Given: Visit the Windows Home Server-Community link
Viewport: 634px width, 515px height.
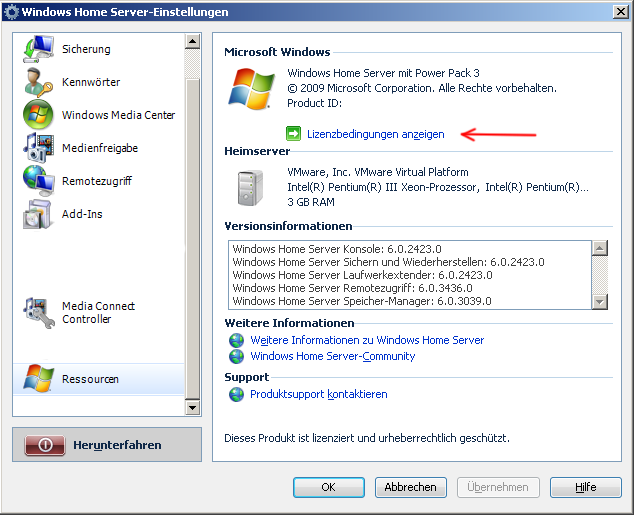Looking at the screenshot, I should pyautogui.click(x=333, y=357).
